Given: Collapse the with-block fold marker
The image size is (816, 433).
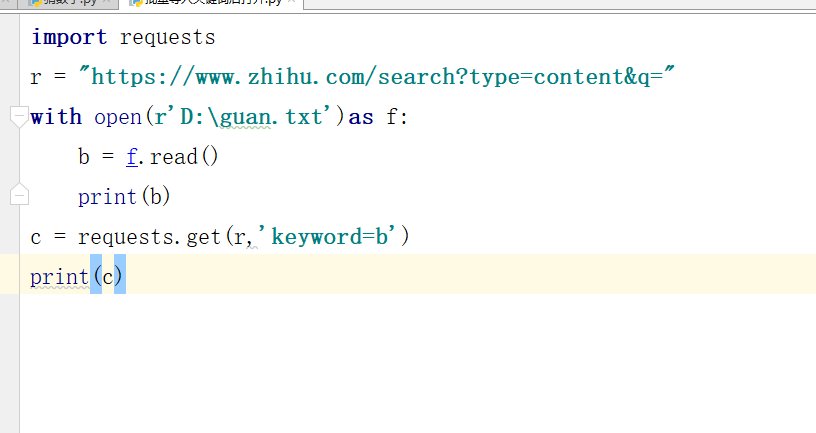Looking at the screenshot, I should 19,116.
